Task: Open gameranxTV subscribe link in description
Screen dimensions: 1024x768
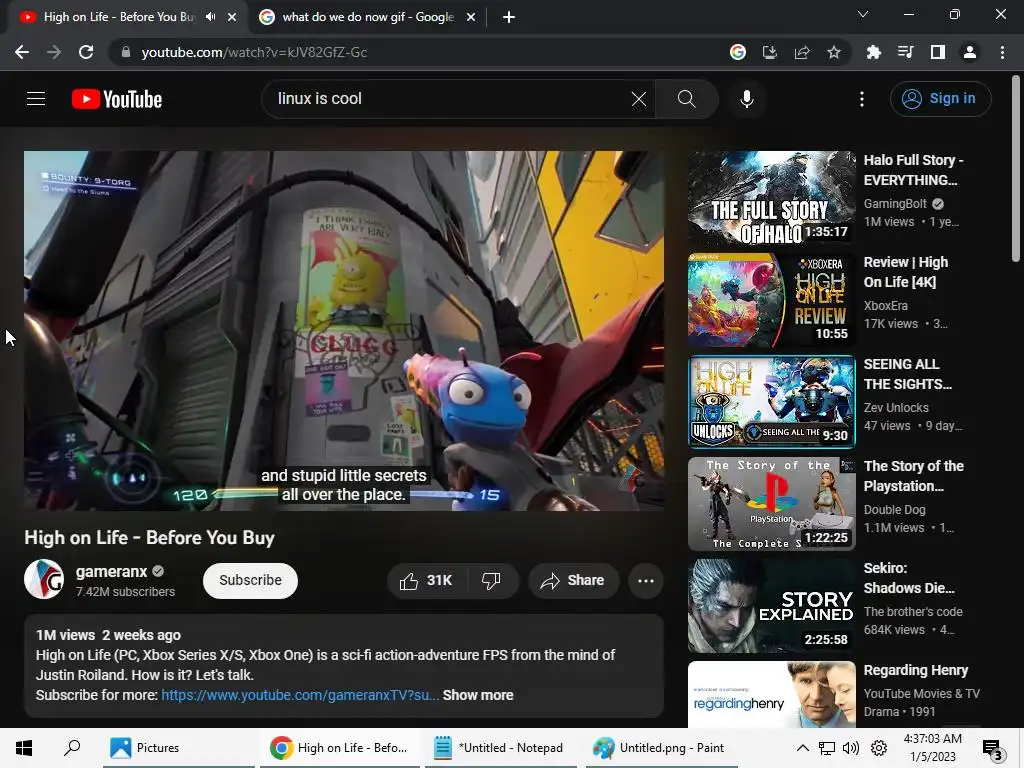Action: [300, 696]
